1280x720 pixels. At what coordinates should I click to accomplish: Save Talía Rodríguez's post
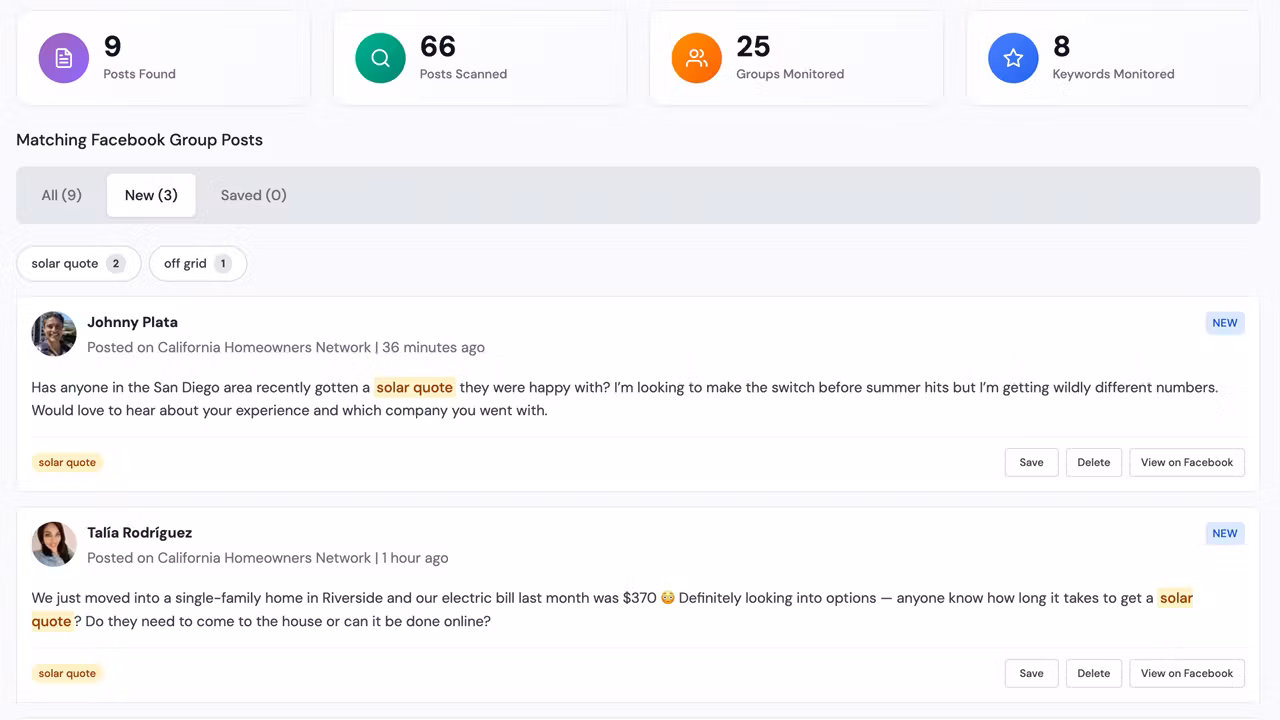coord(1031,673)
